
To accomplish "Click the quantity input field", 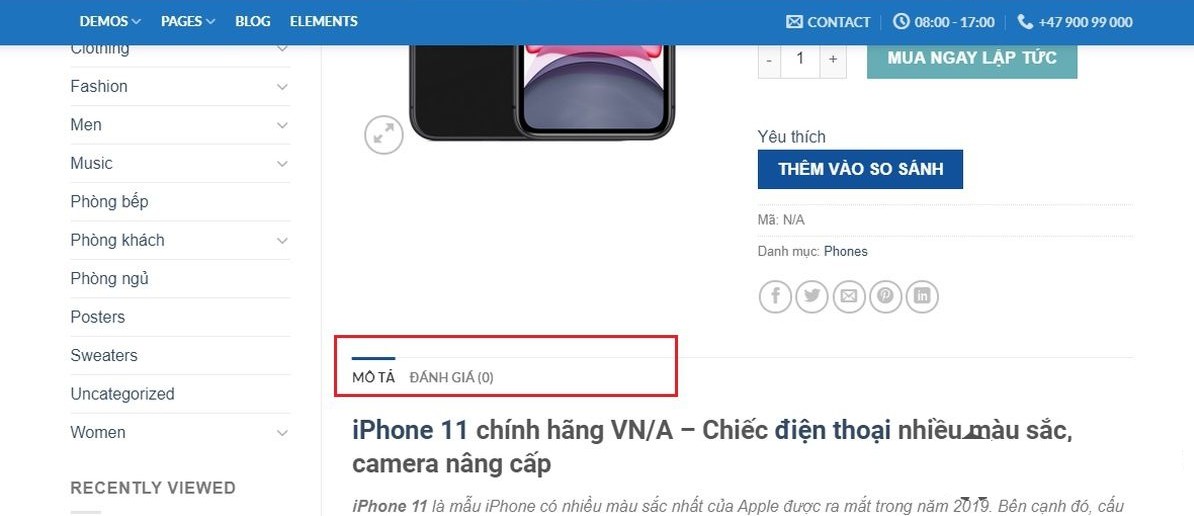I will [x=800, y=59].
